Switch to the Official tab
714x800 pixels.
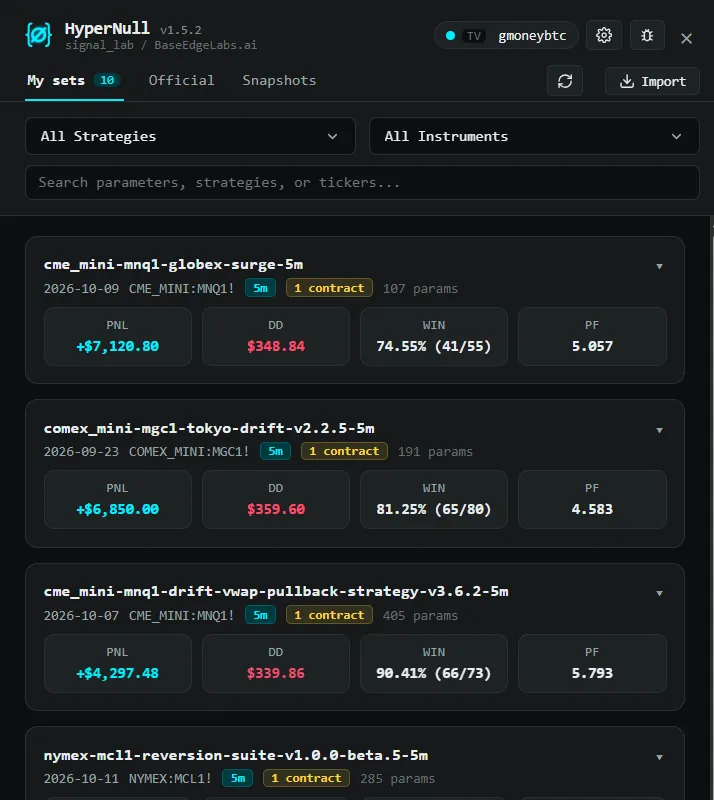click(181, 81)
